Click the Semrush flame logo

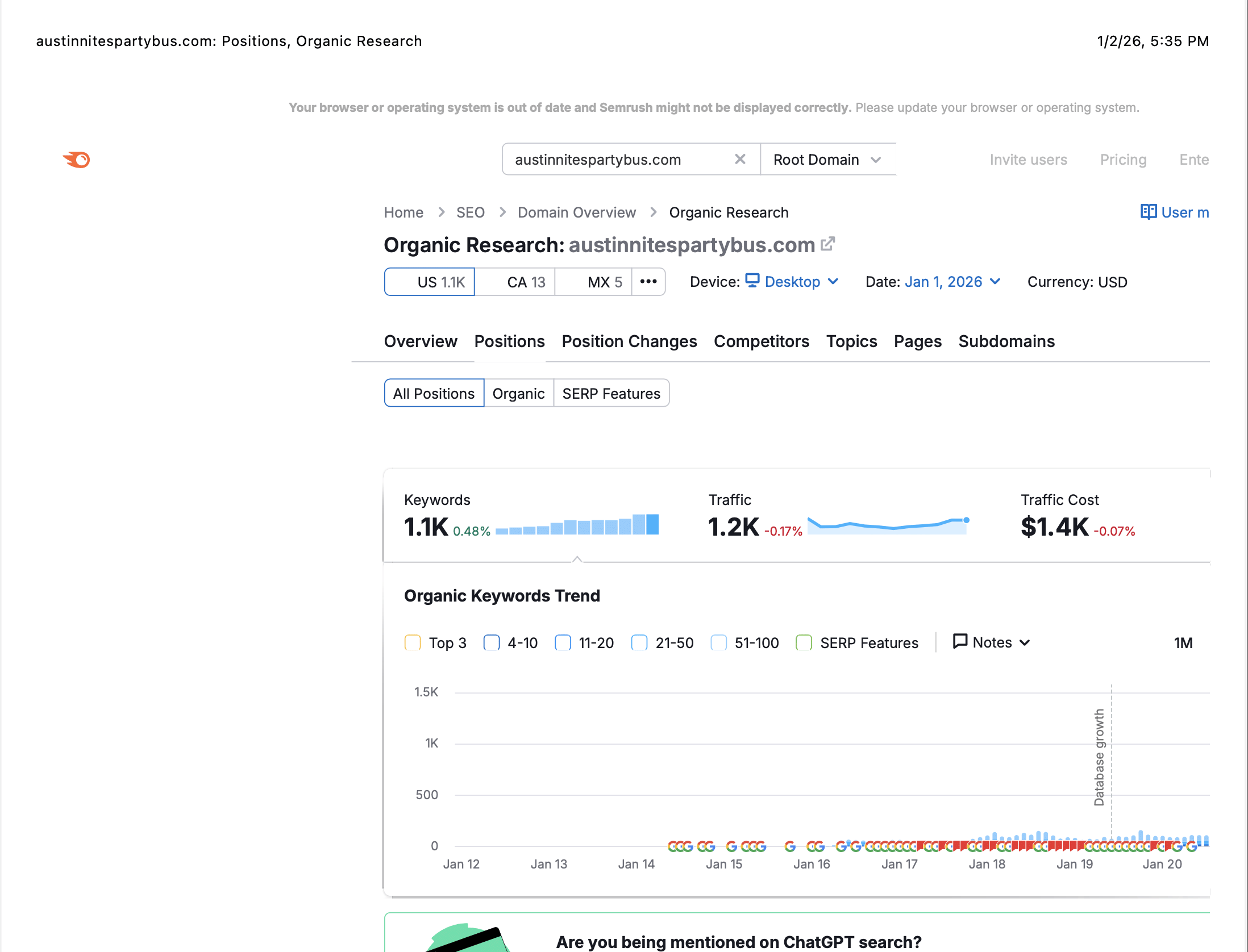[77, 160]
